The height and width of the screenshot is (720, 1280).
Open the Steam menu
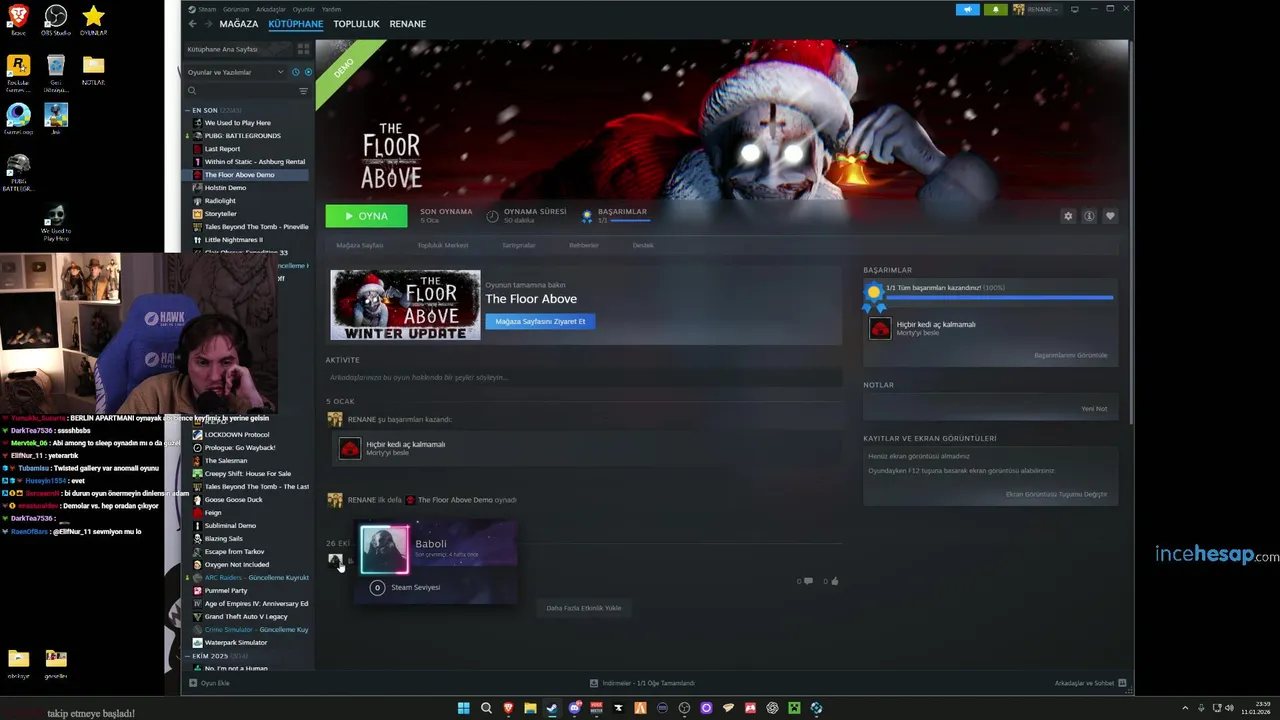[x=207, y=9]
